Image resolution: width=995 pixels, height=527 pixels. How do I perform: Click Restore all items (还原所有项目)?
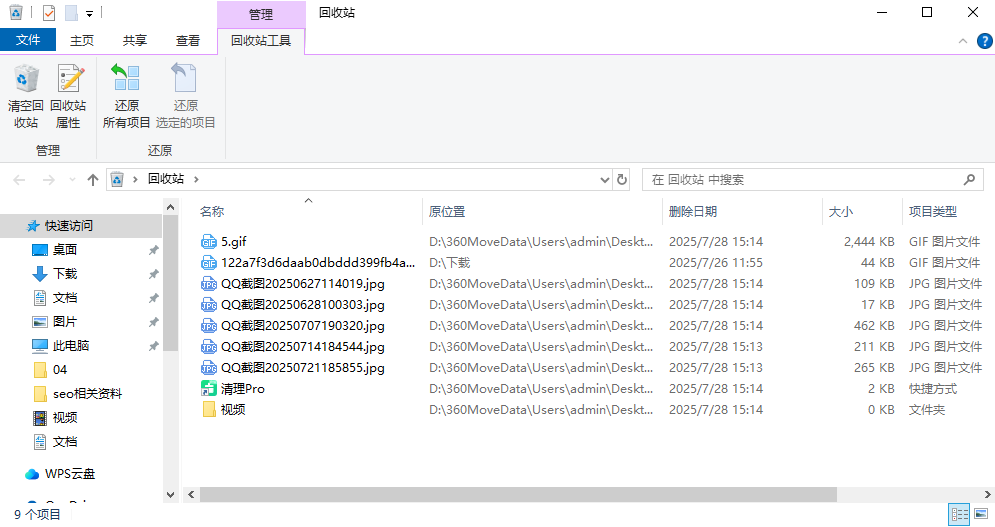point(126,96)
